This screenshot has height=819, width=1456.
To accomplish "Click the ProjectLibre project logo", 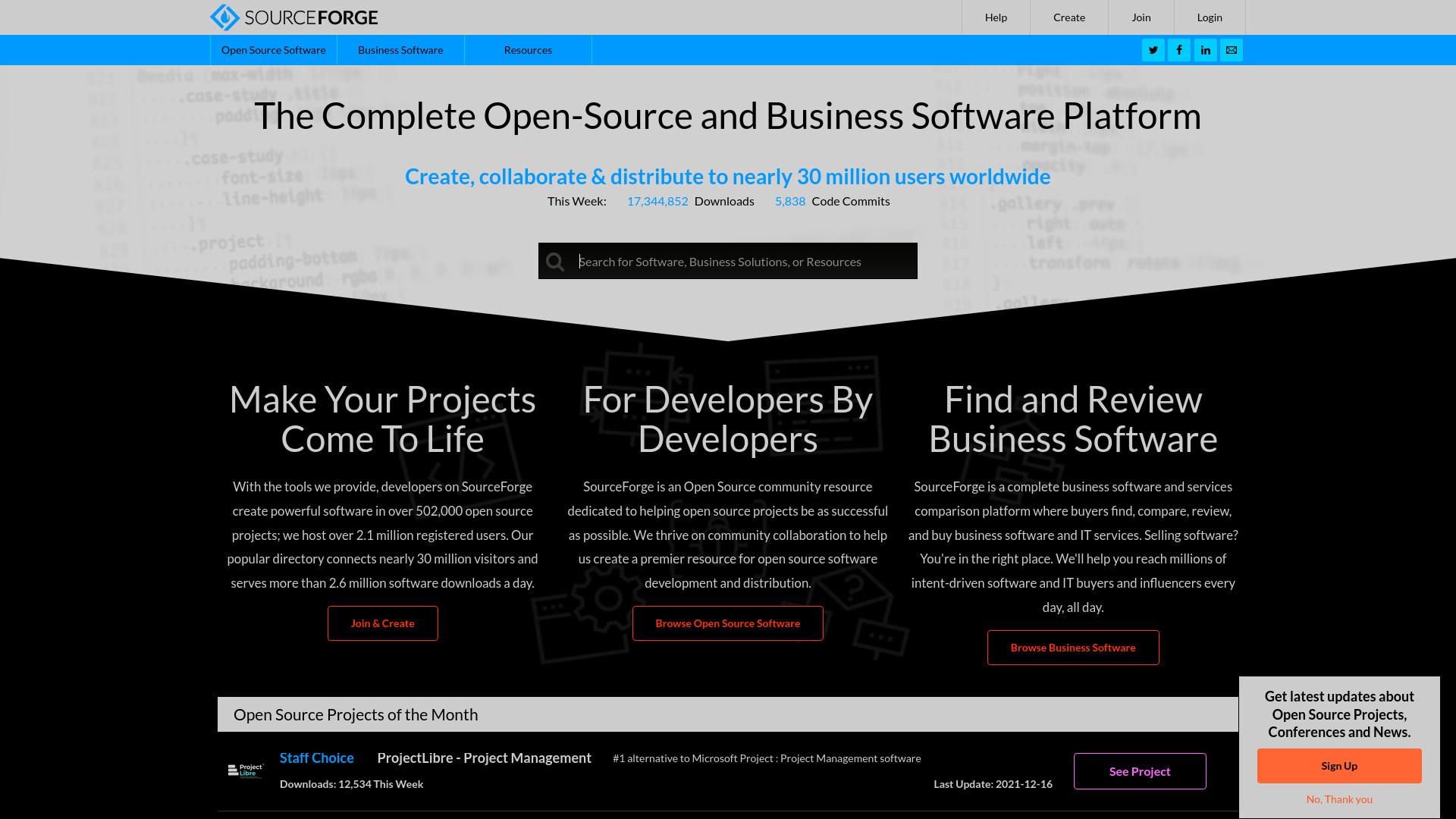I will pyautogui.click(x=246, y=770).
